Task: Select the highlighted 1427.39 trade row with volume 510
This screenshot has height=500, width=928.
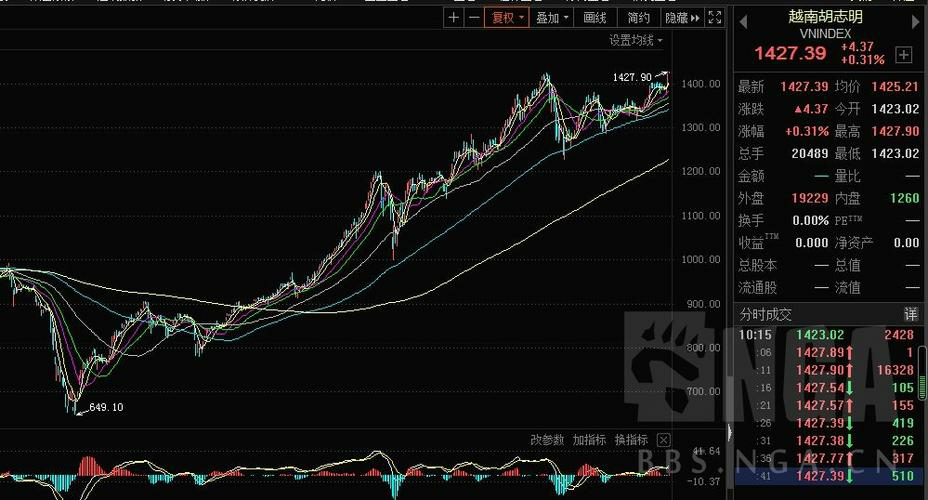Action: 826,476
